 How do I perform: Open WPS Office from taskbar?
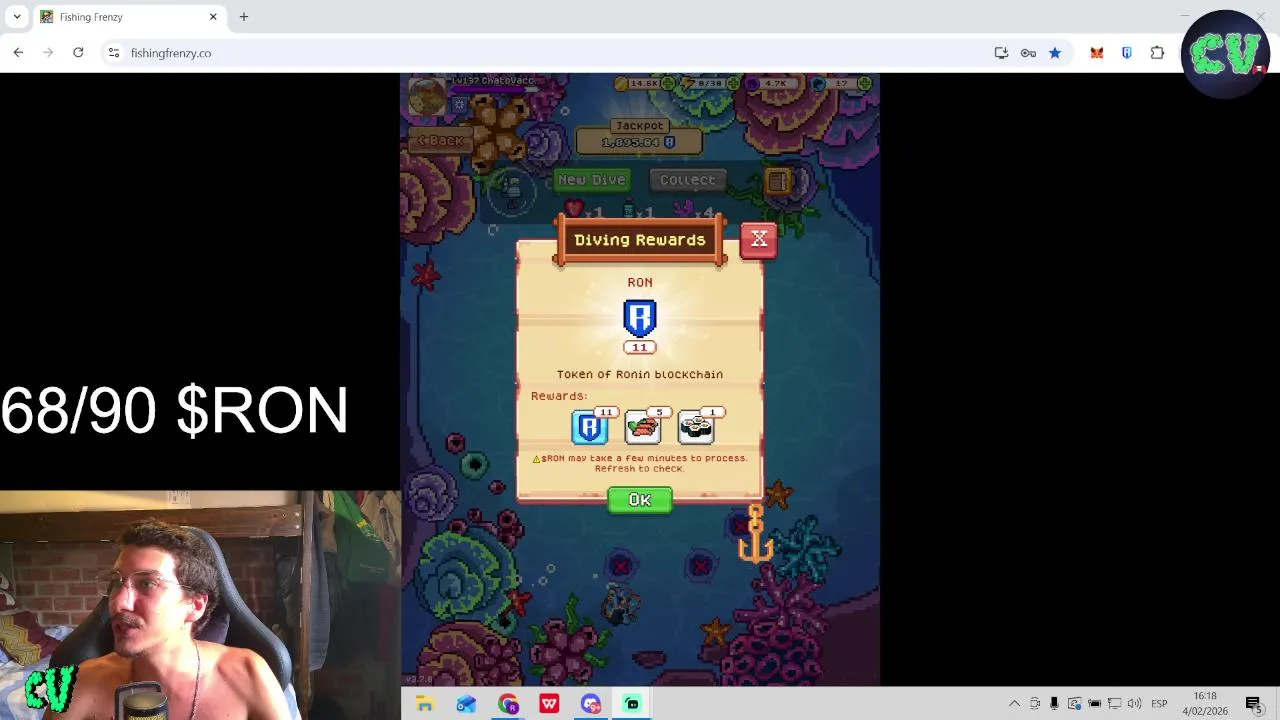[549, 704]
